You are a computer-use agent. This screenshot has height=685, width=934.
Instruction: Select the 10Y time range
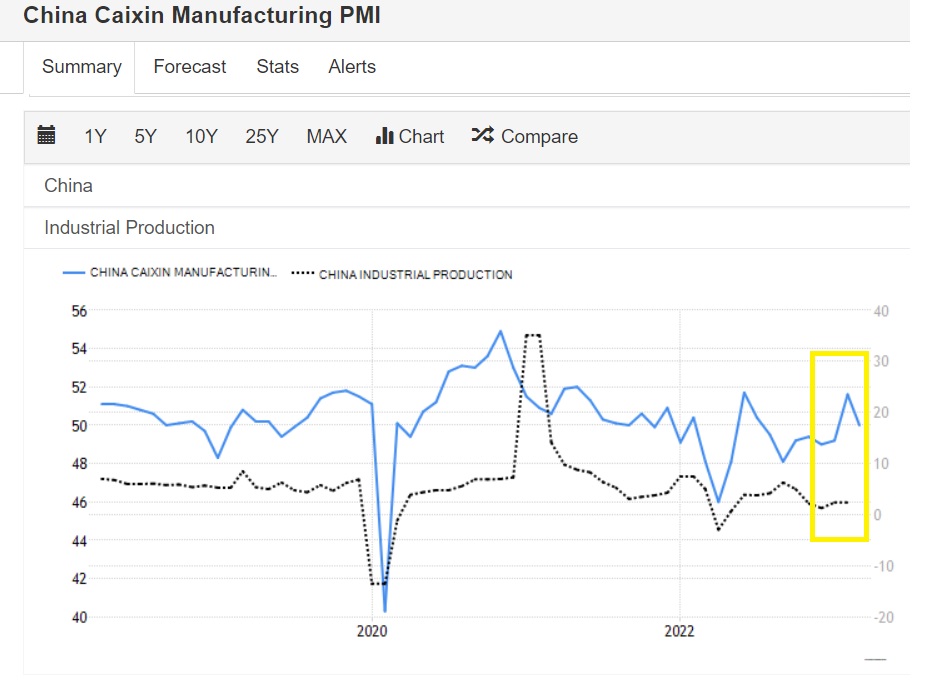pyautogui.click(x=201, y=136)
